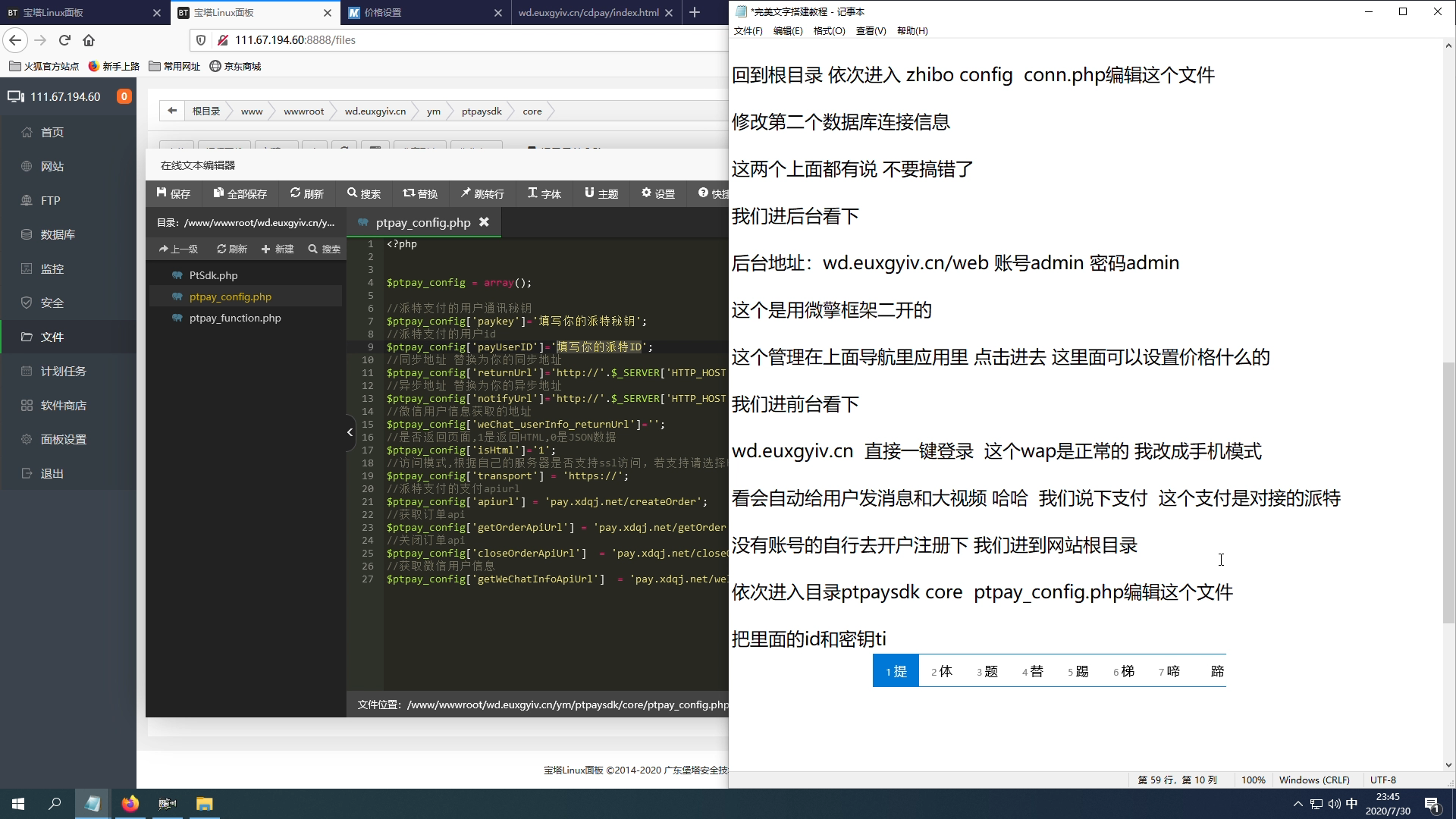Image resolution: width=1456 pixels, height=819 pixels.
Task: Select PtSdk.php in file list
Action: (213, 275)
